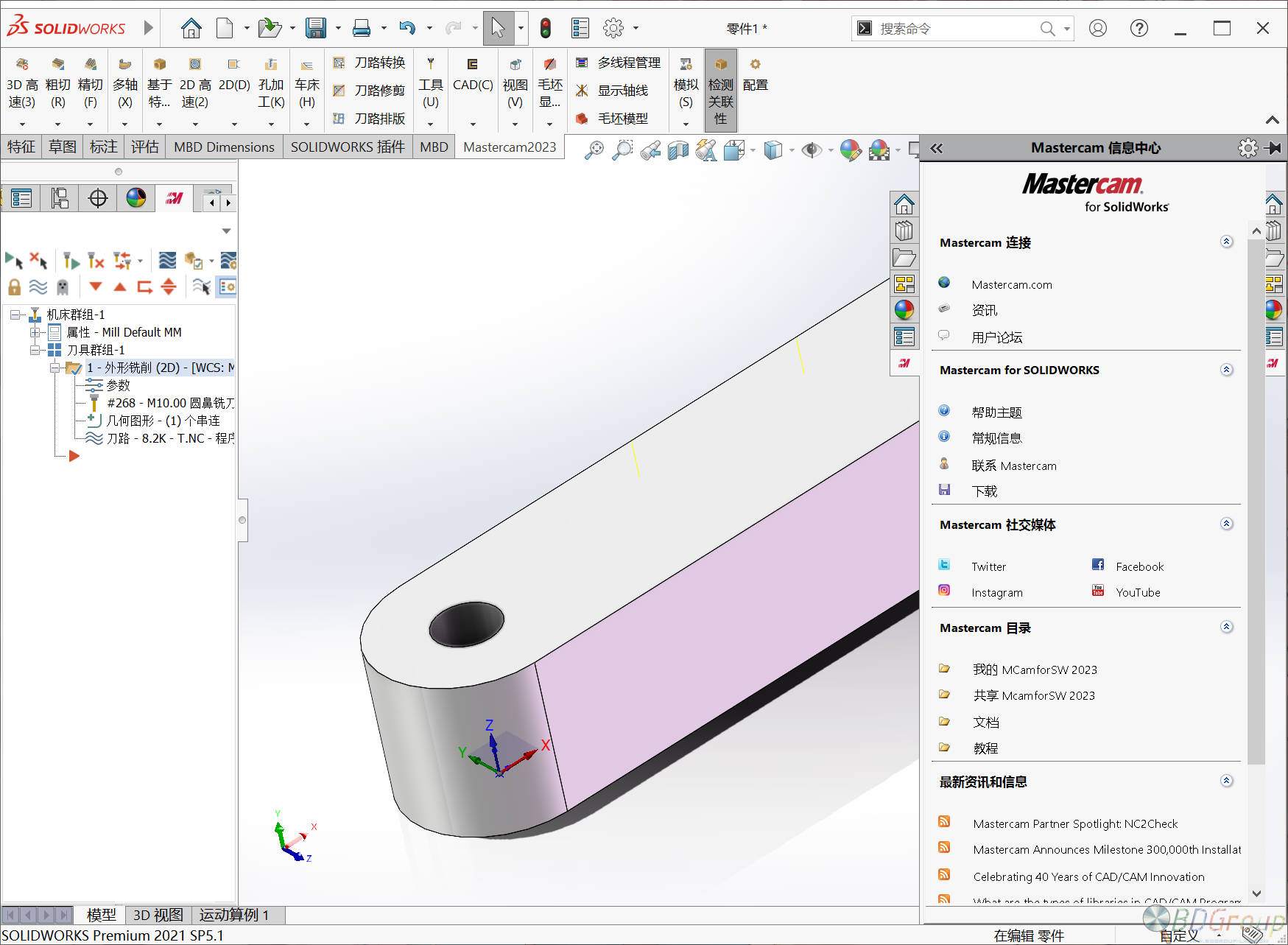Open the 3D 视图 tab at bottom

(158, 915)
